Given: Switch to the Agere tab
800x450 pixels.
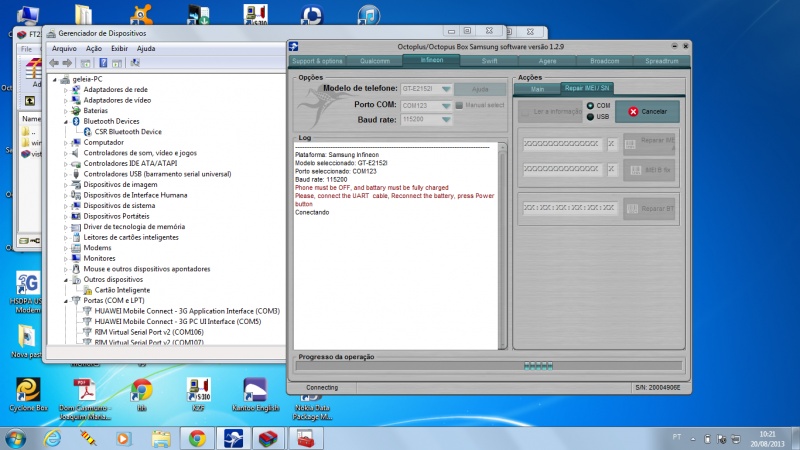Looking at the screenshot, I should pyautogui.click(x=547, y=61).
